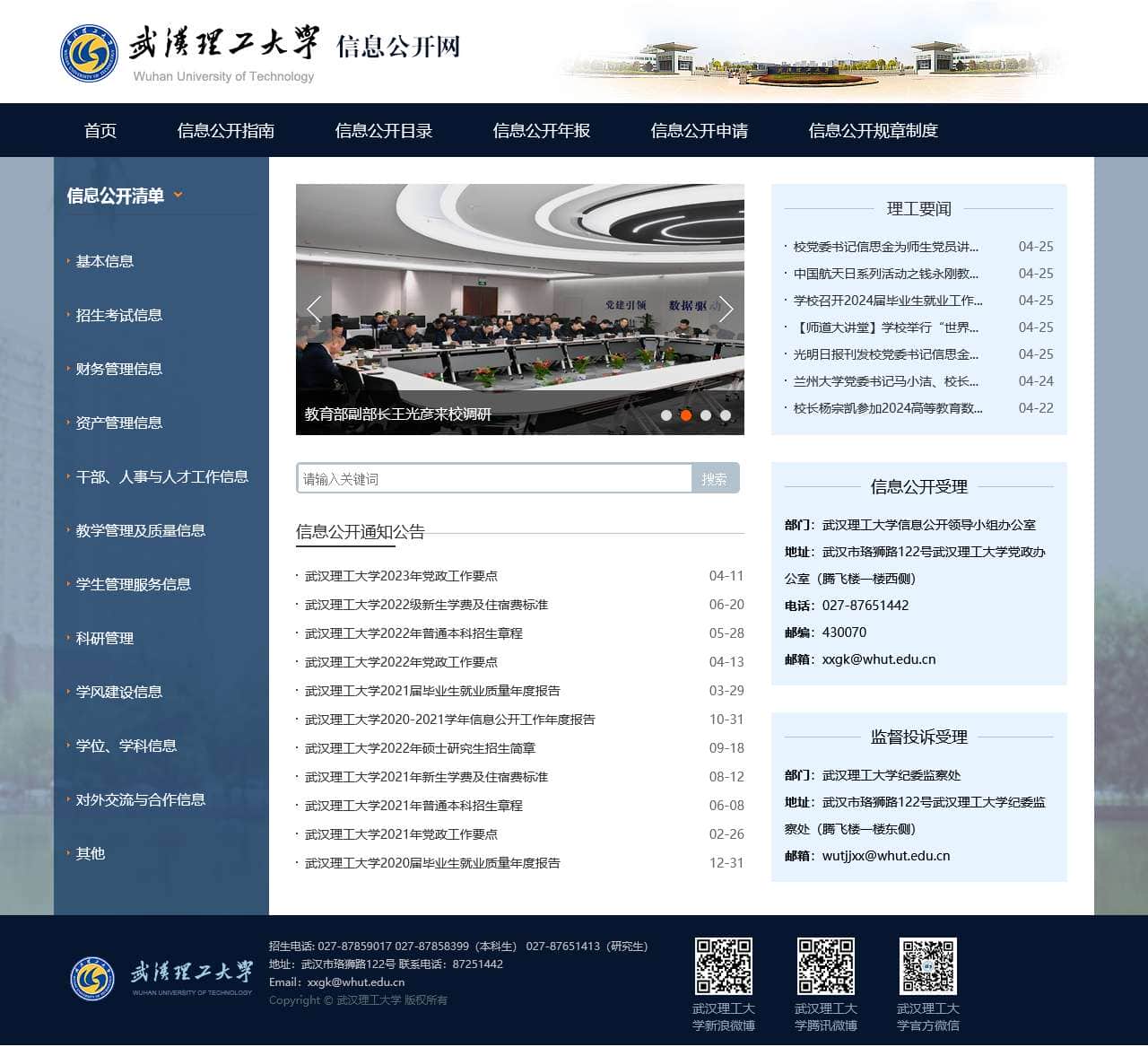Click the postal code 430070

pyautogui.click(x=845, y=633)
